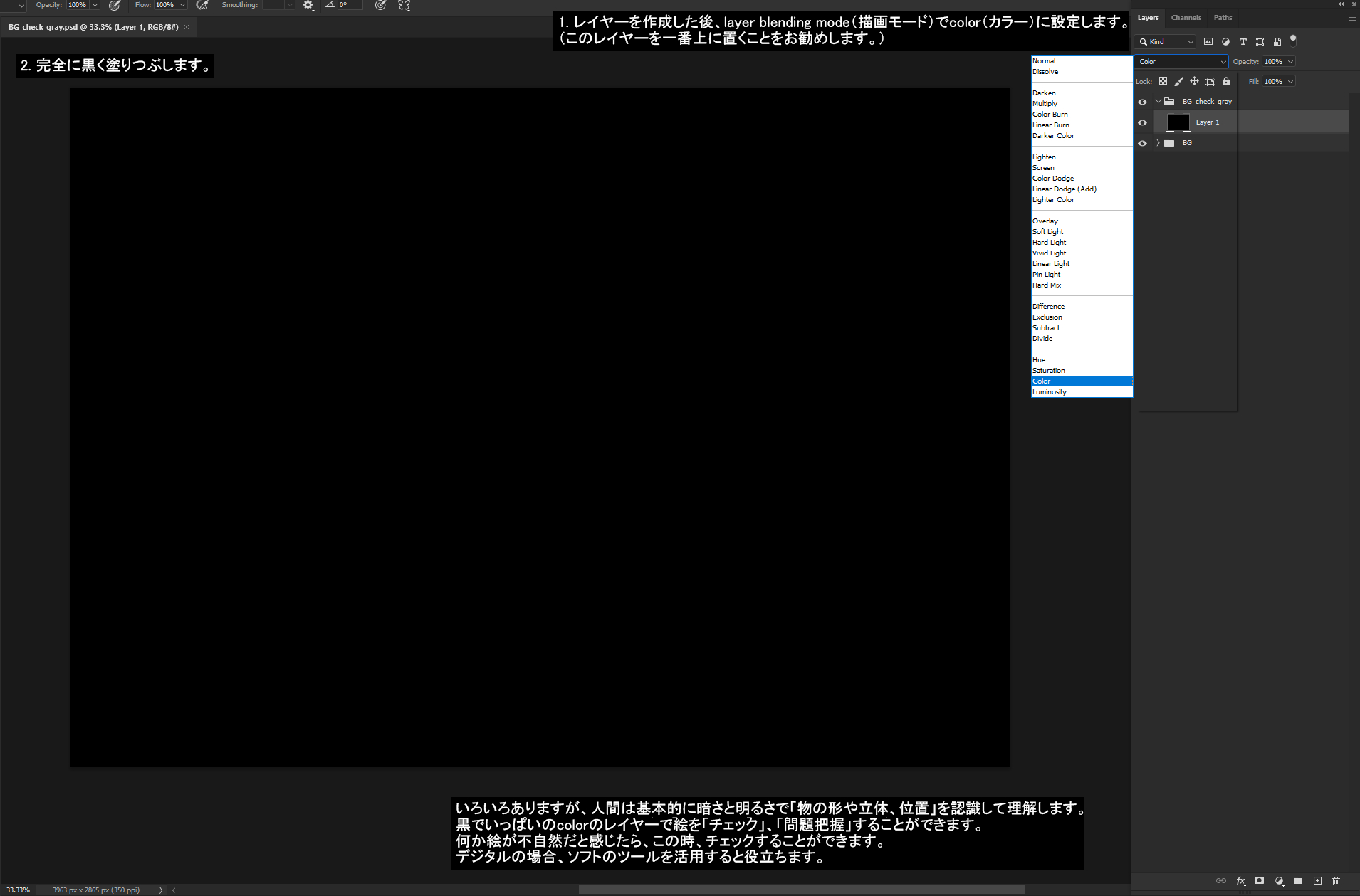Click symmetry paint butterfly icon
Viewport: 1360px width, 896px height.
pyautogui.click(x=404, y=5)
